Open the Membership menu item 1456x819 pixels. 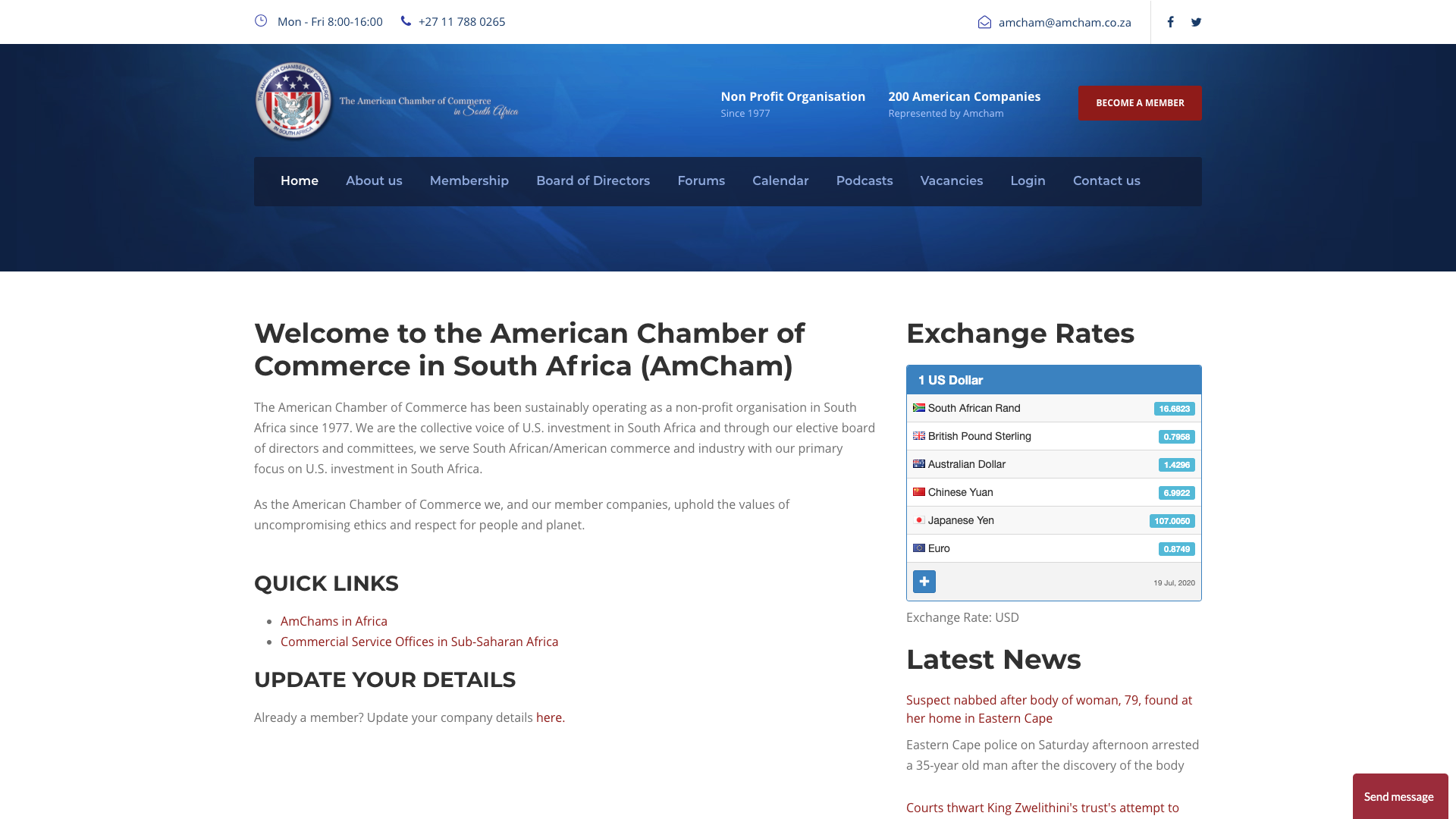[x=469, y=180]
